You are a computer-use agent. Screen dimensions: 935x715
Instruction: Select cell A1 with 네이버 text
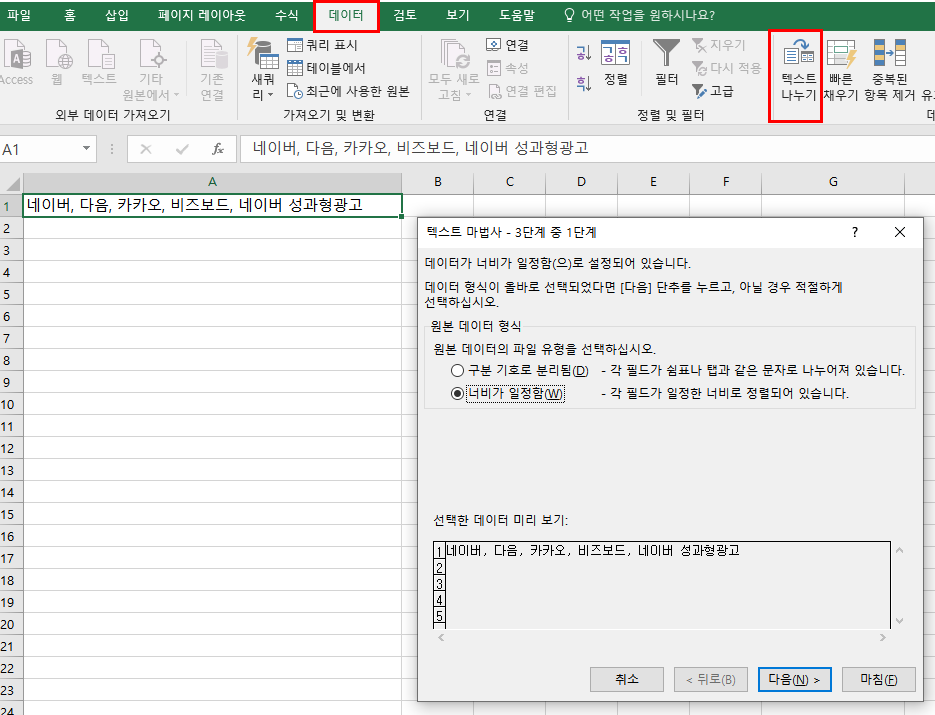[212, 205]
